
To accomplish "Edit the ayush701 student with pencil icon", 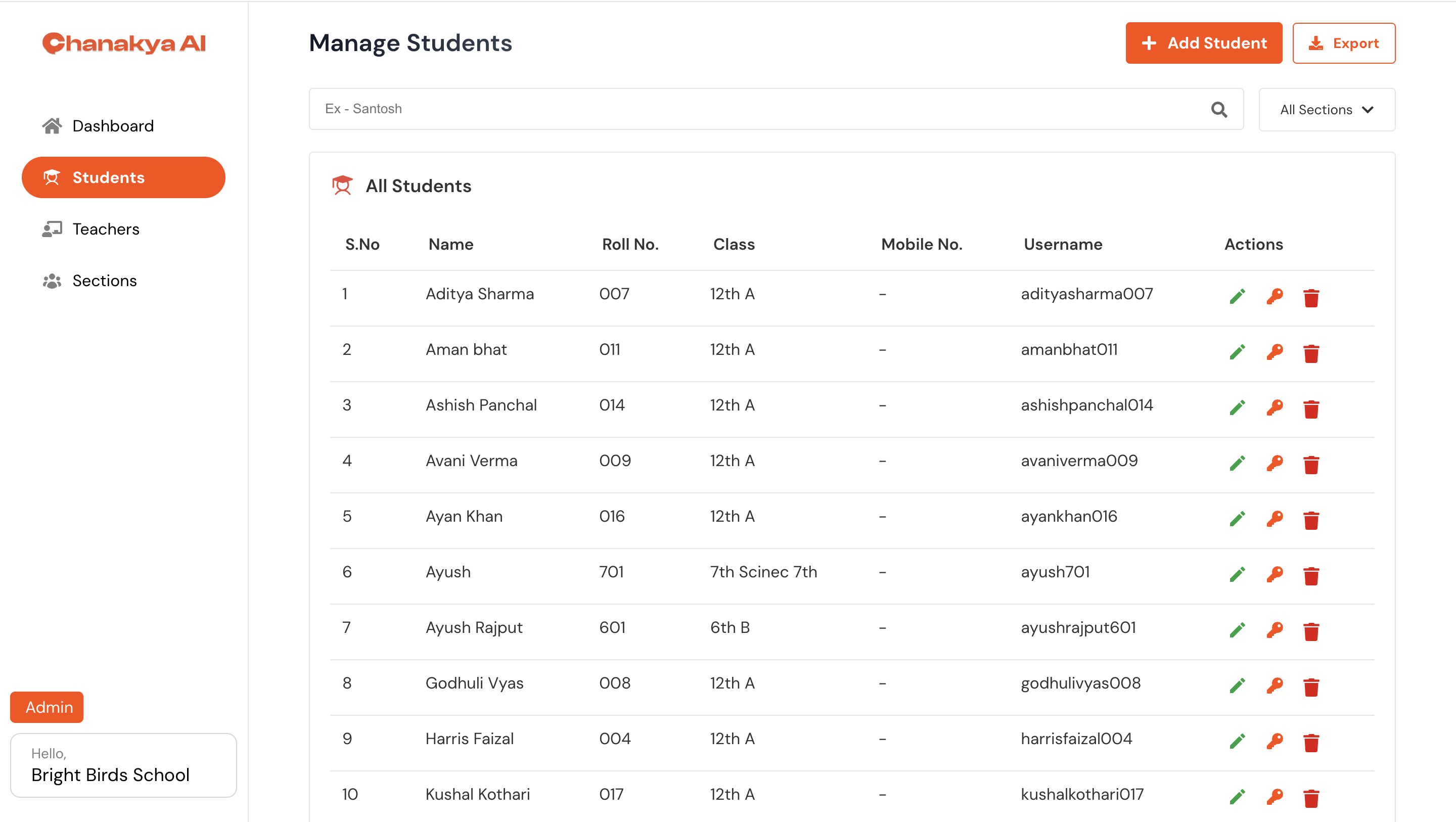I will tap(1237, 574).
